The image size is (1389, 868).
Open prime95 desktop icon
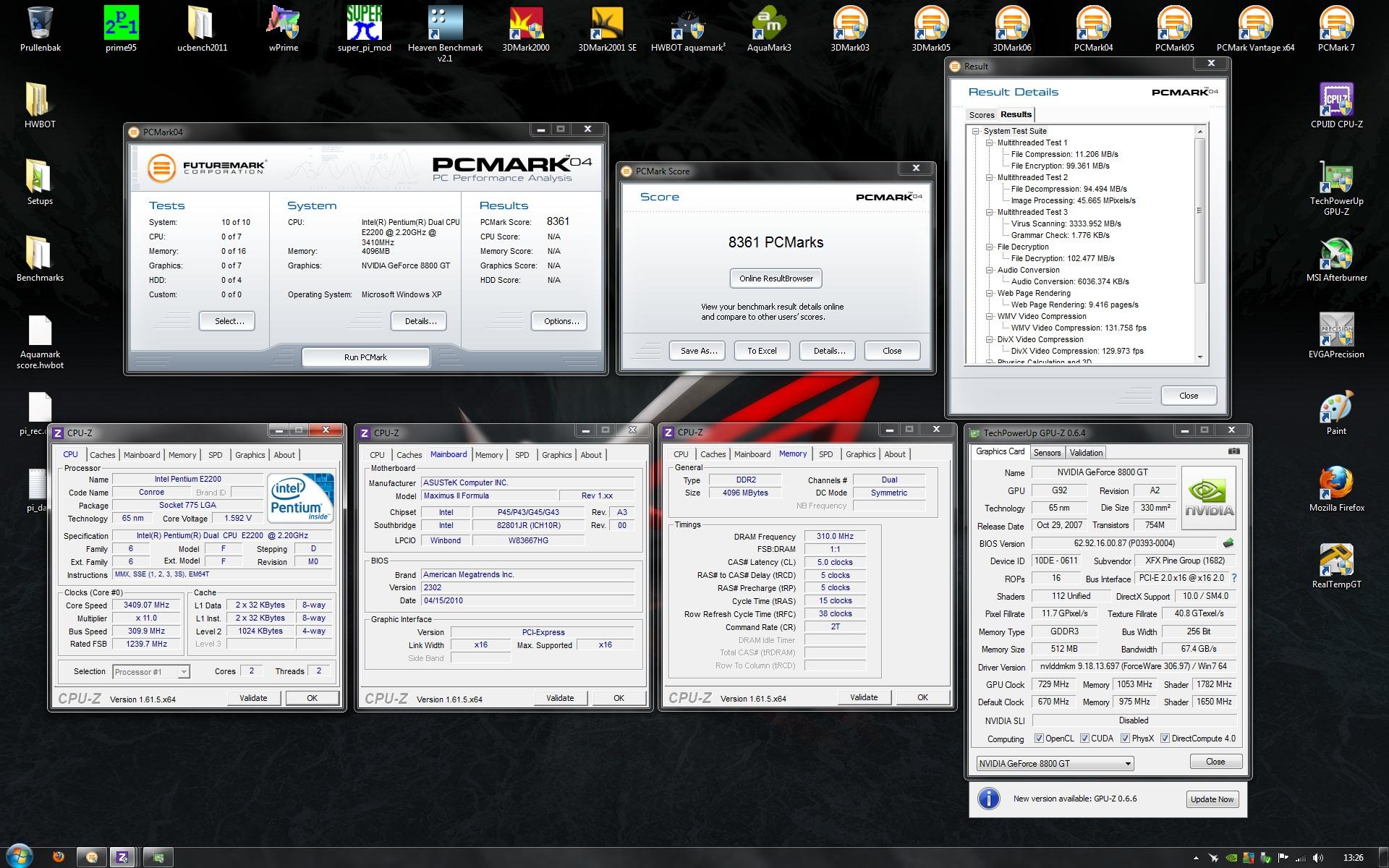pos(121,29)
